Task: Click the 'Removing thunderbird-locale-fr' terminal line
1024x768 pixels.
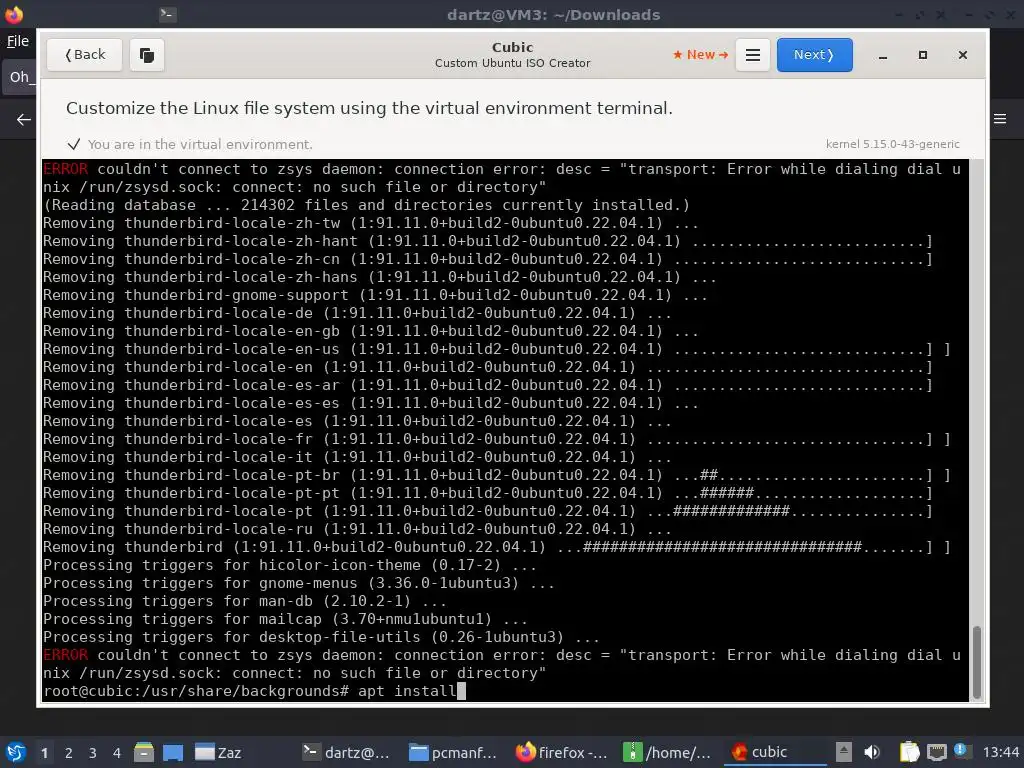Action: pos(496,439)
